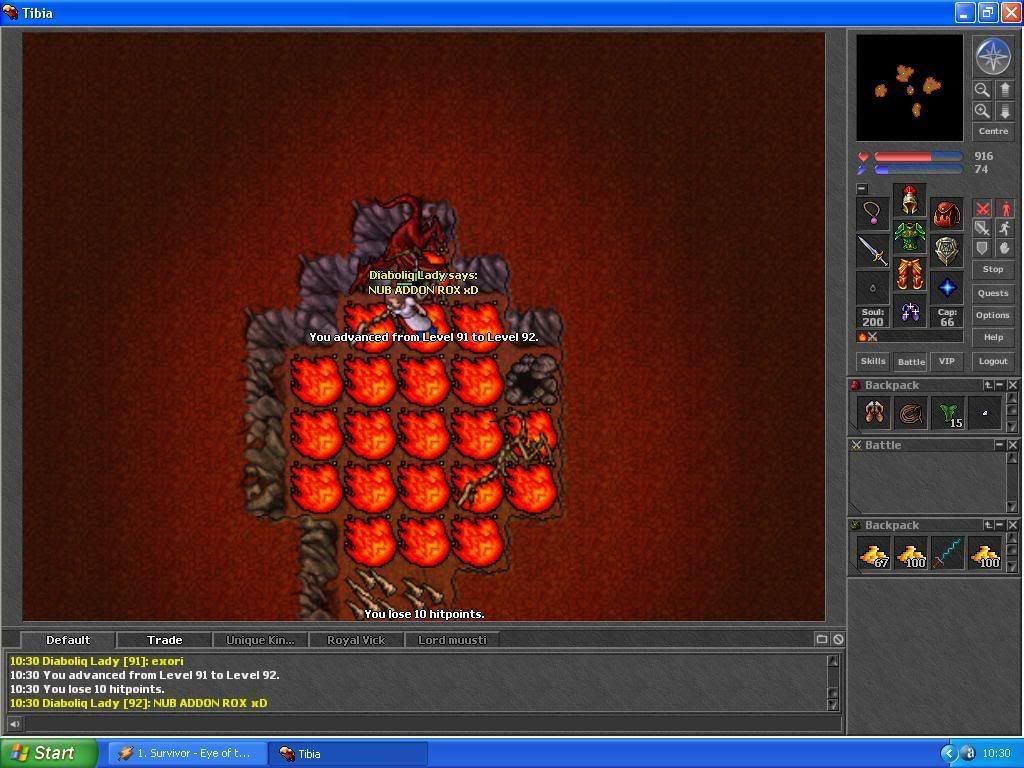Viewport: 1024px width, 768px height.
Task: Open the VIP list
Action: [947, 361]
